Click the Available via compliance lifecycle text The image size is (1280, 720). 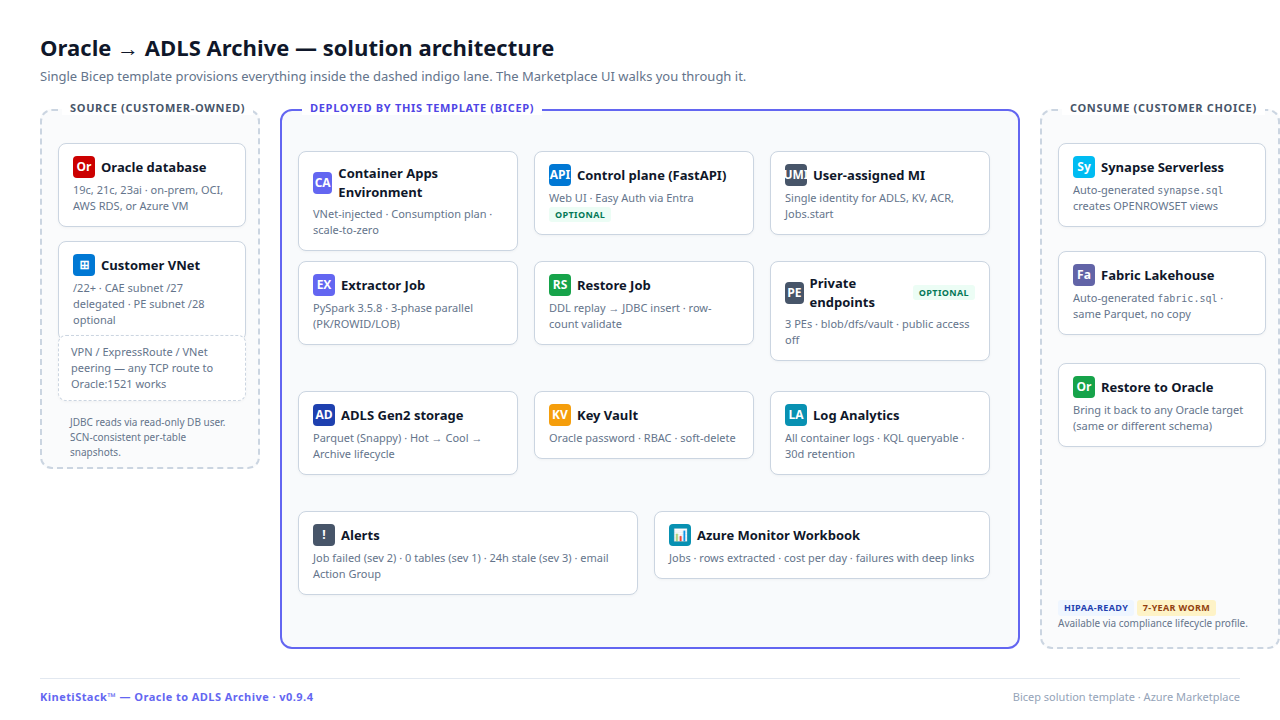click(x=1153, y=623)
